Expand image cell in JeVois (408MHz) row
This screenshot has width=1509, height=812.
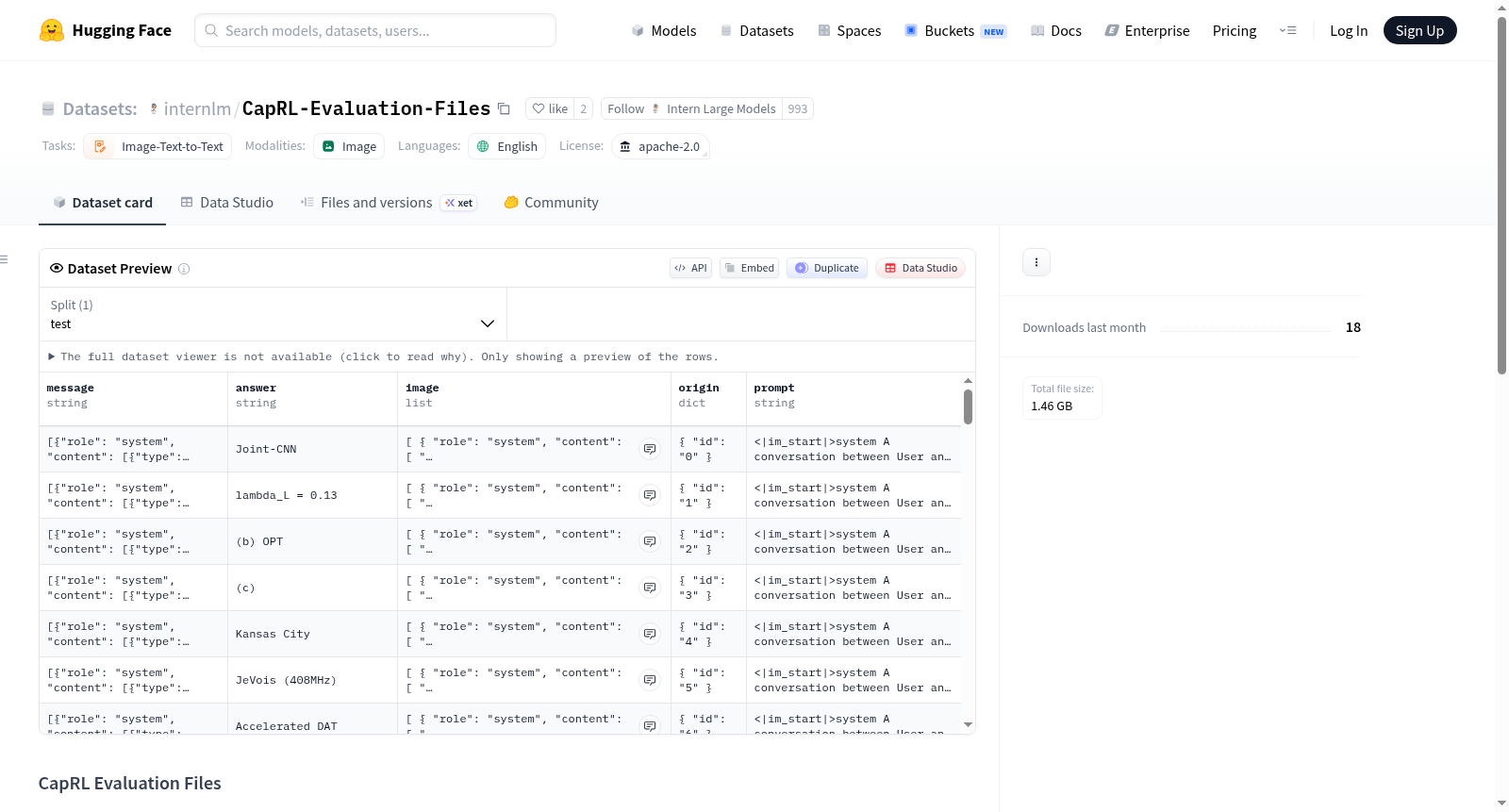coord(650,680)
